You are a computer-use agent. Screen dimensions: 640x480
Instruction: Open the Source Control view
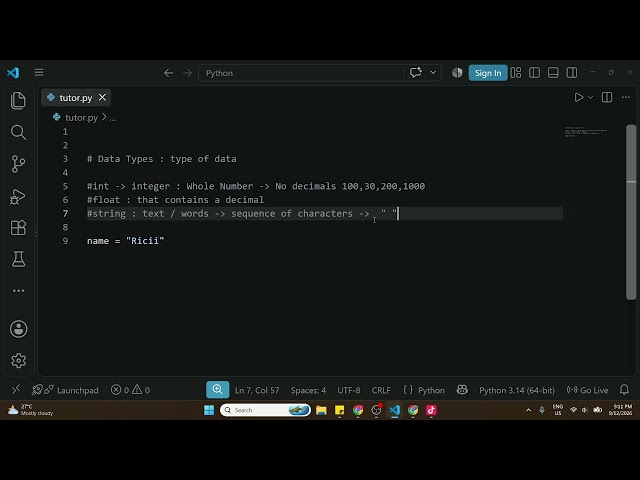(18, 164)
